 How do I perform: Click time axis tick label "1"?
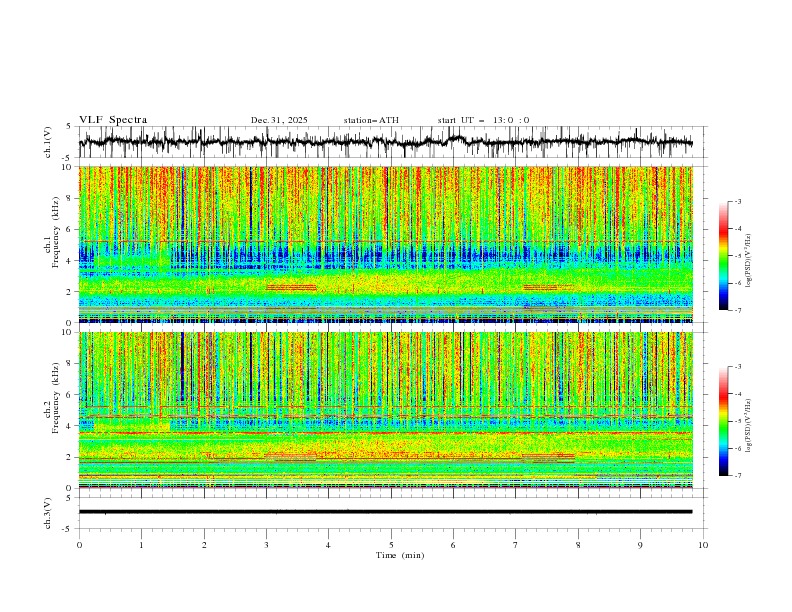(x=141, y=545)
